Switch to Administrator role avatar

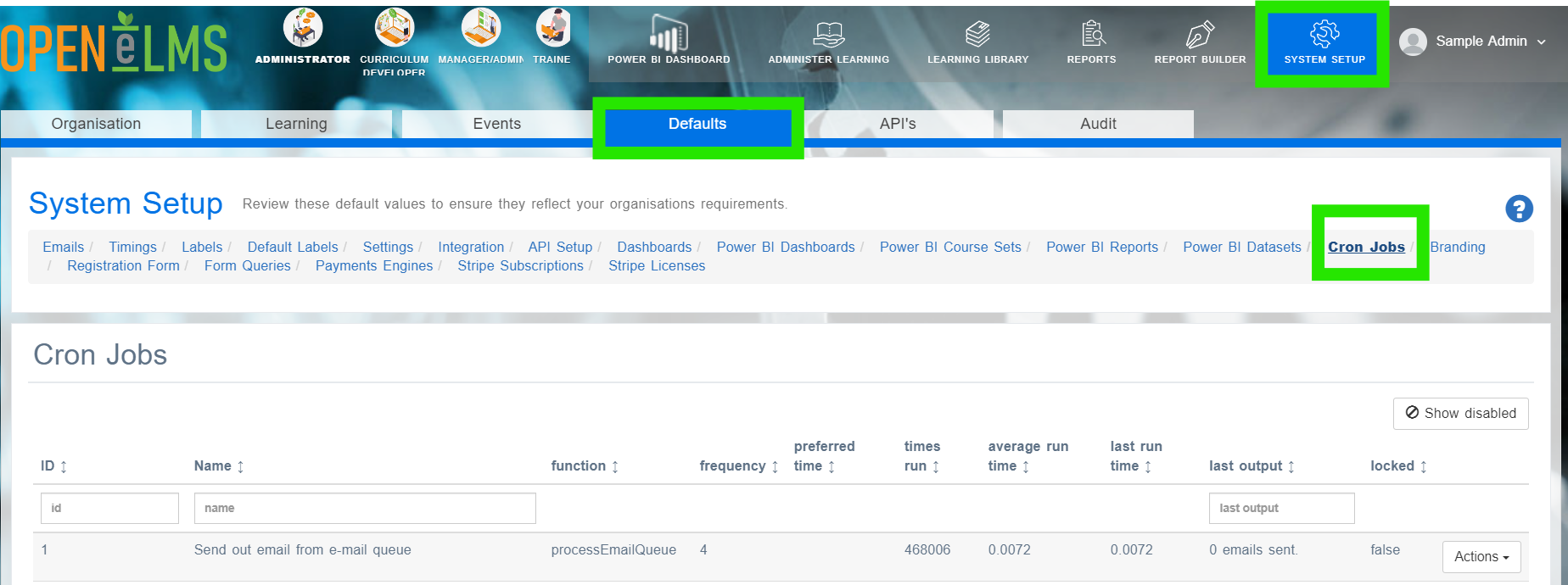point(303,27)
